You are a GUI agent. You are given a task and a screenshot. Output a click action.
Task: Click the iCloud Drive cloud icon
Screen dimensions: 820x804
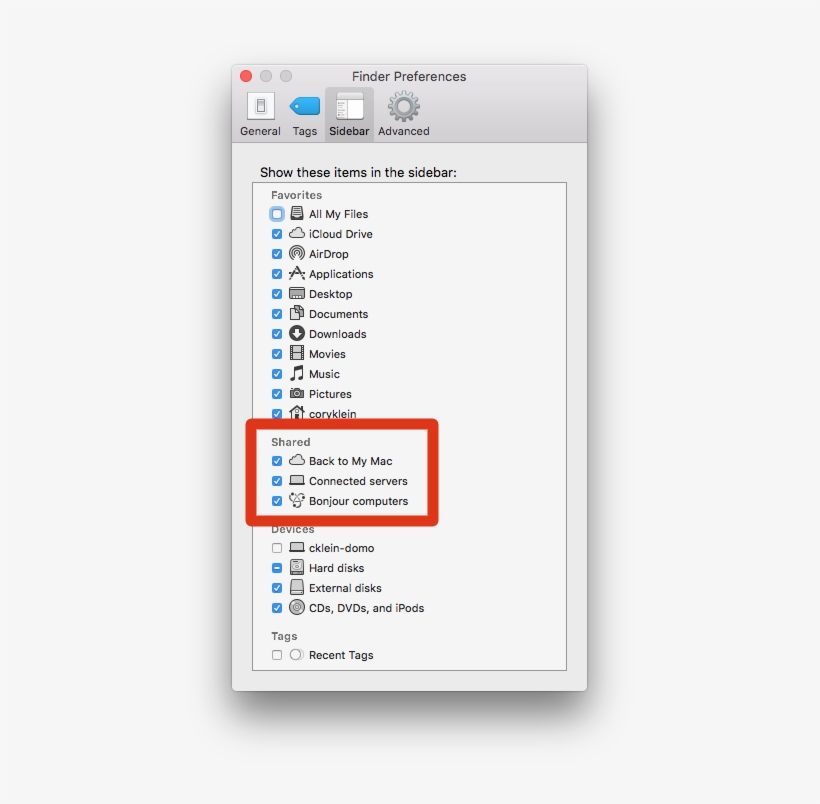pos(297,234)
